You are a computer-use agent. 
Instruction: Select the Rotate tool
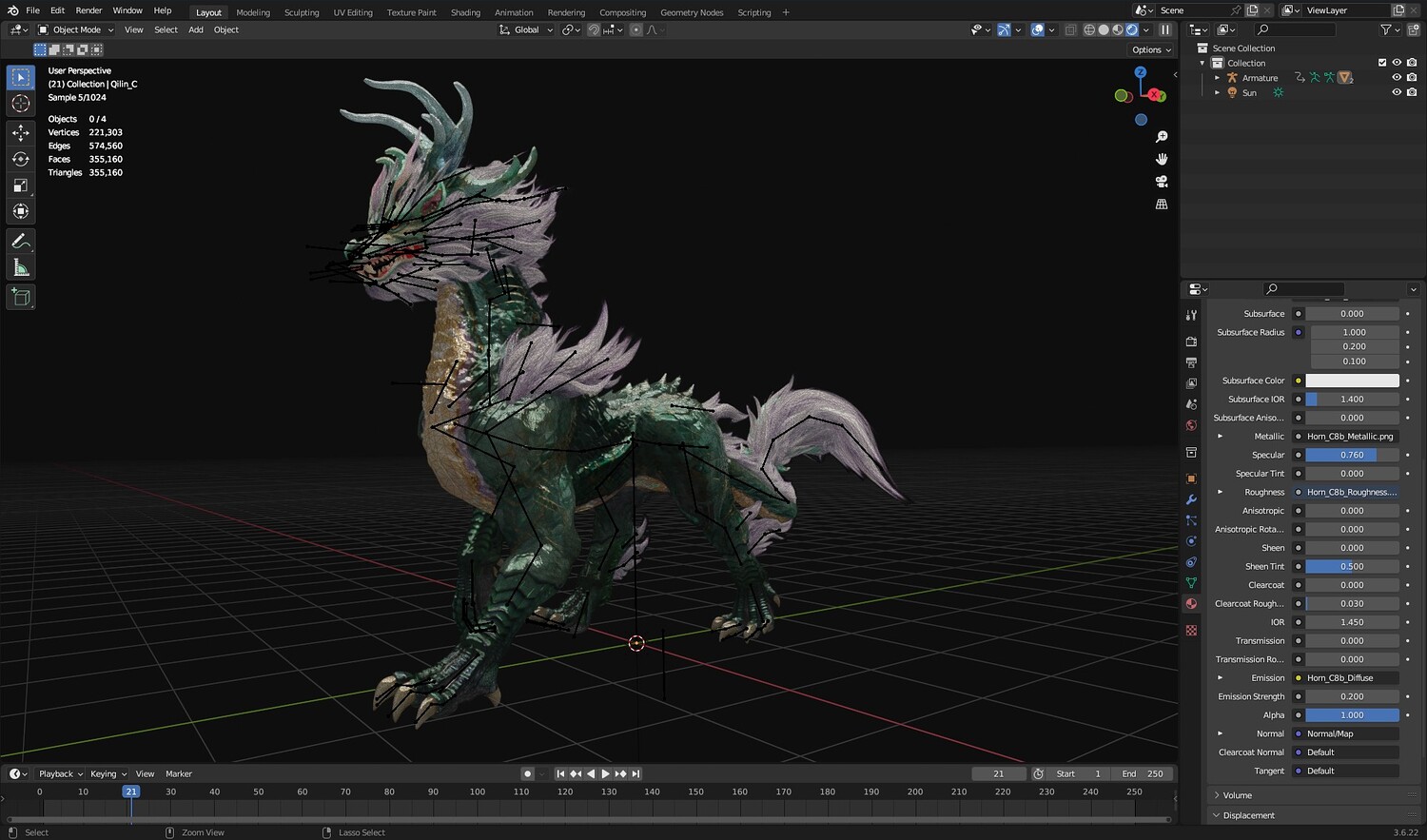(x=21, y=159)
